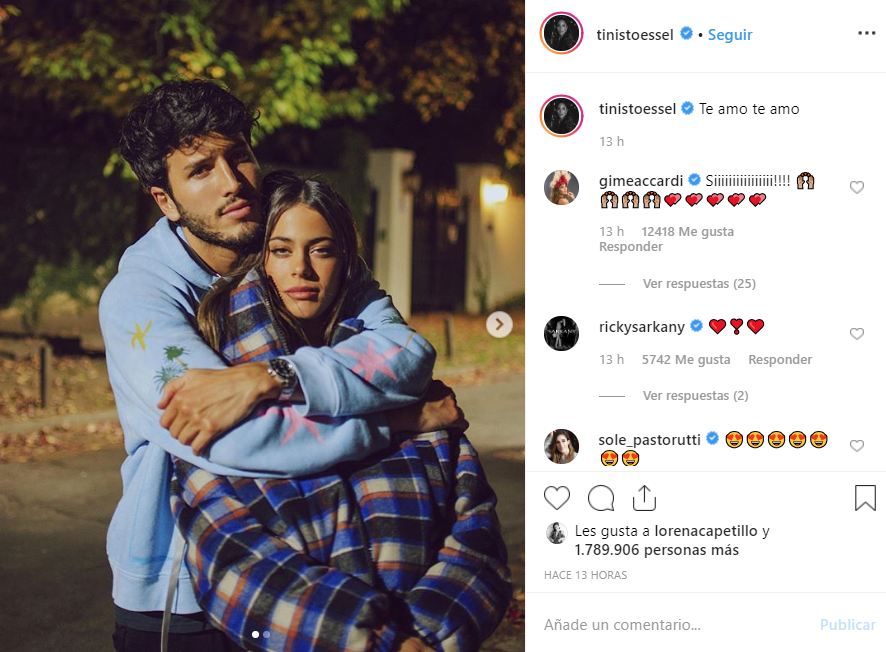Like gimeaccardi's comment heart

(x=857, y=187)
